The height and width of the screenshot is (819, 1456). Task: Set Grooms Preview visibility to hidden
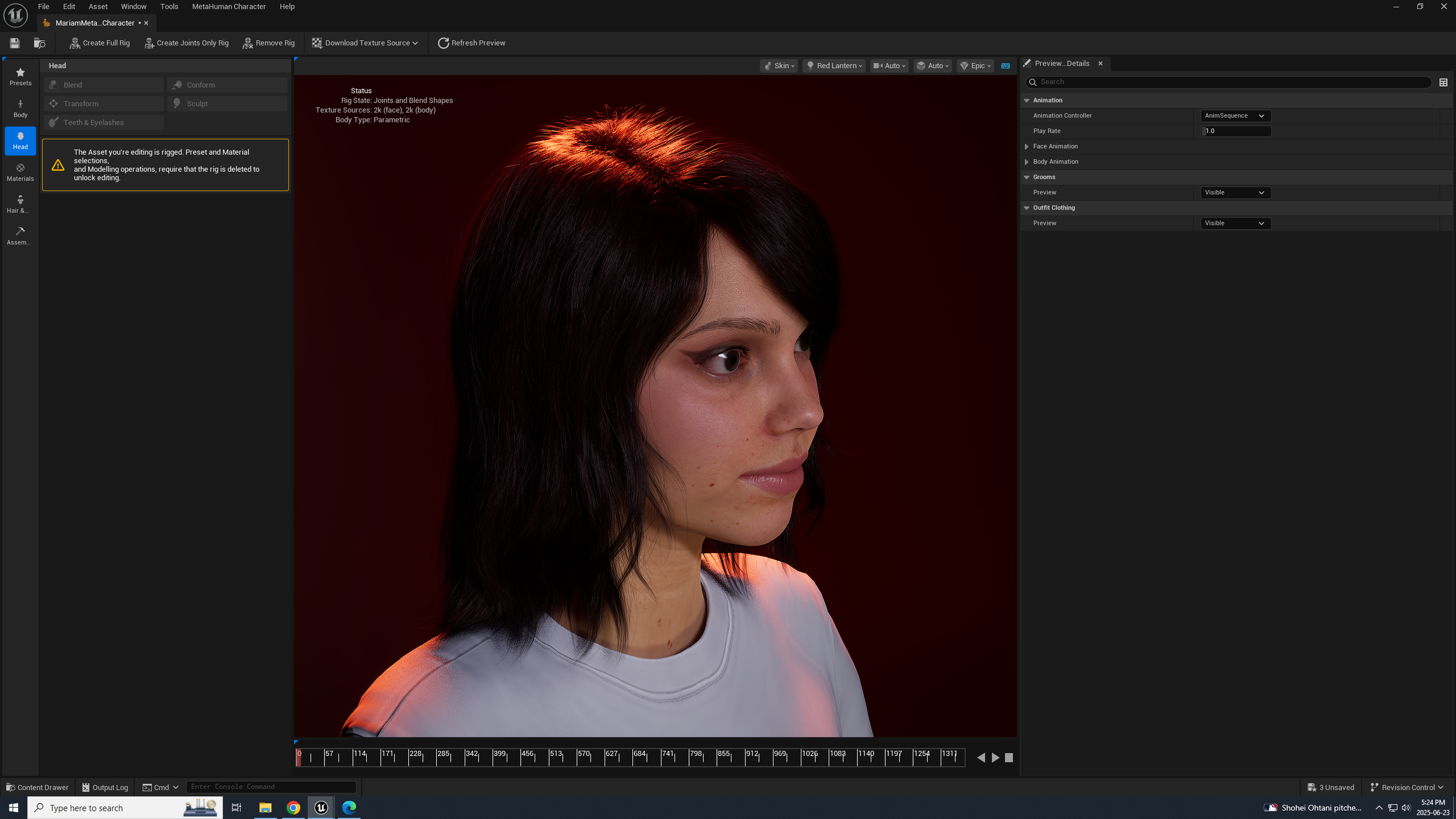[1235, 192]
